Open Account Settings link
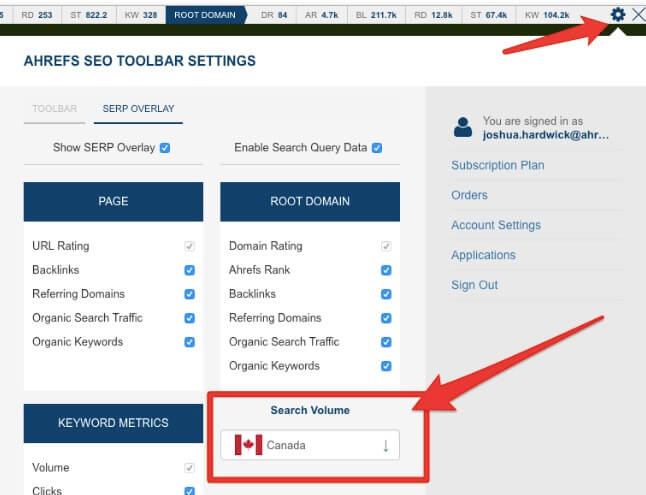The height and width of the screenshot is (495, 646). pyautogui.click(x=496, y=225)
